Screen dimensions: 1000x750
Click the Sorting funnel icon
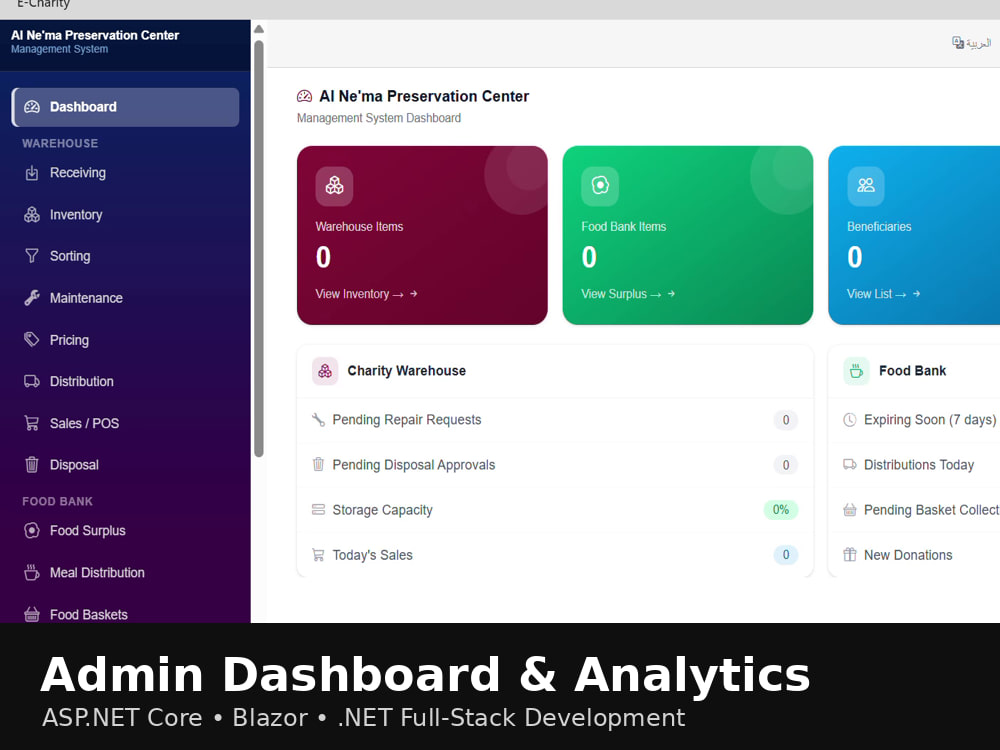point(32,256)
